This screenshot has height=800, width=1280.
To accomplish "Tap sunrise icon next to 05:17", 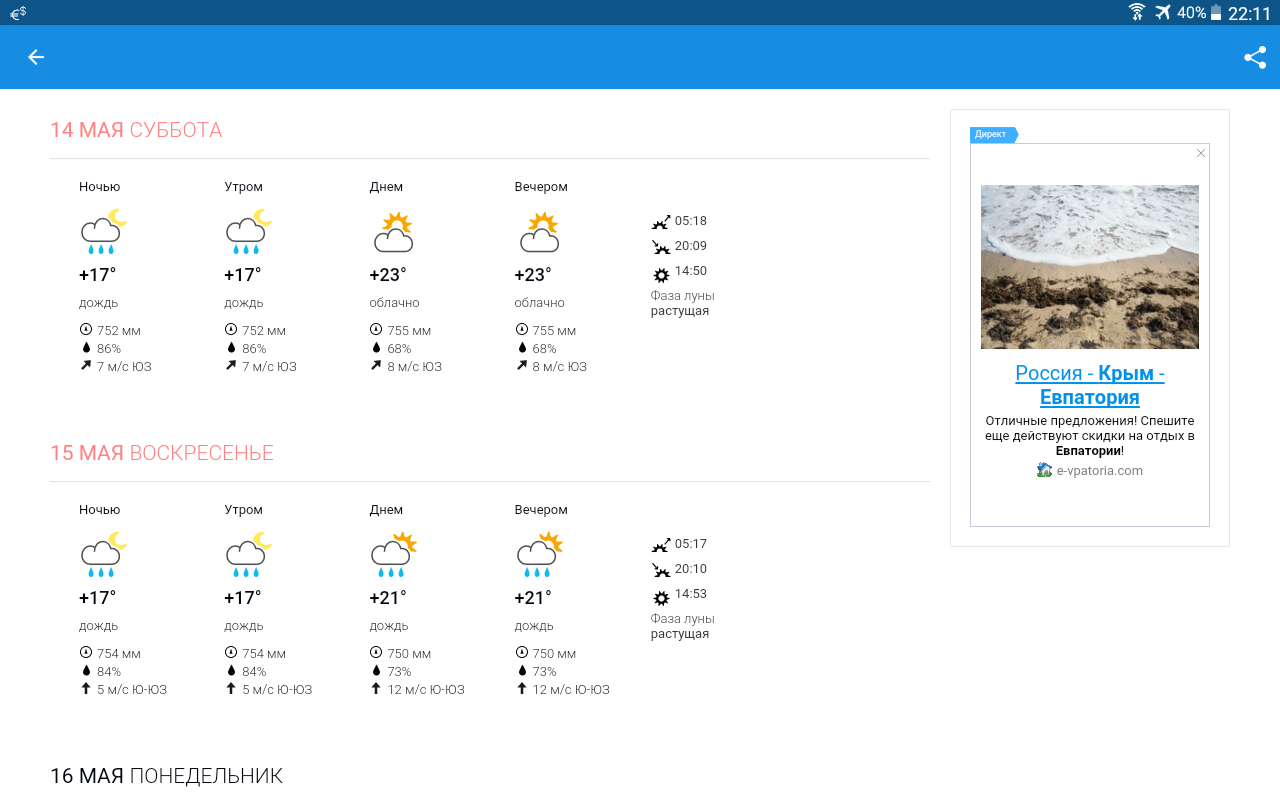I will (661, 545).
